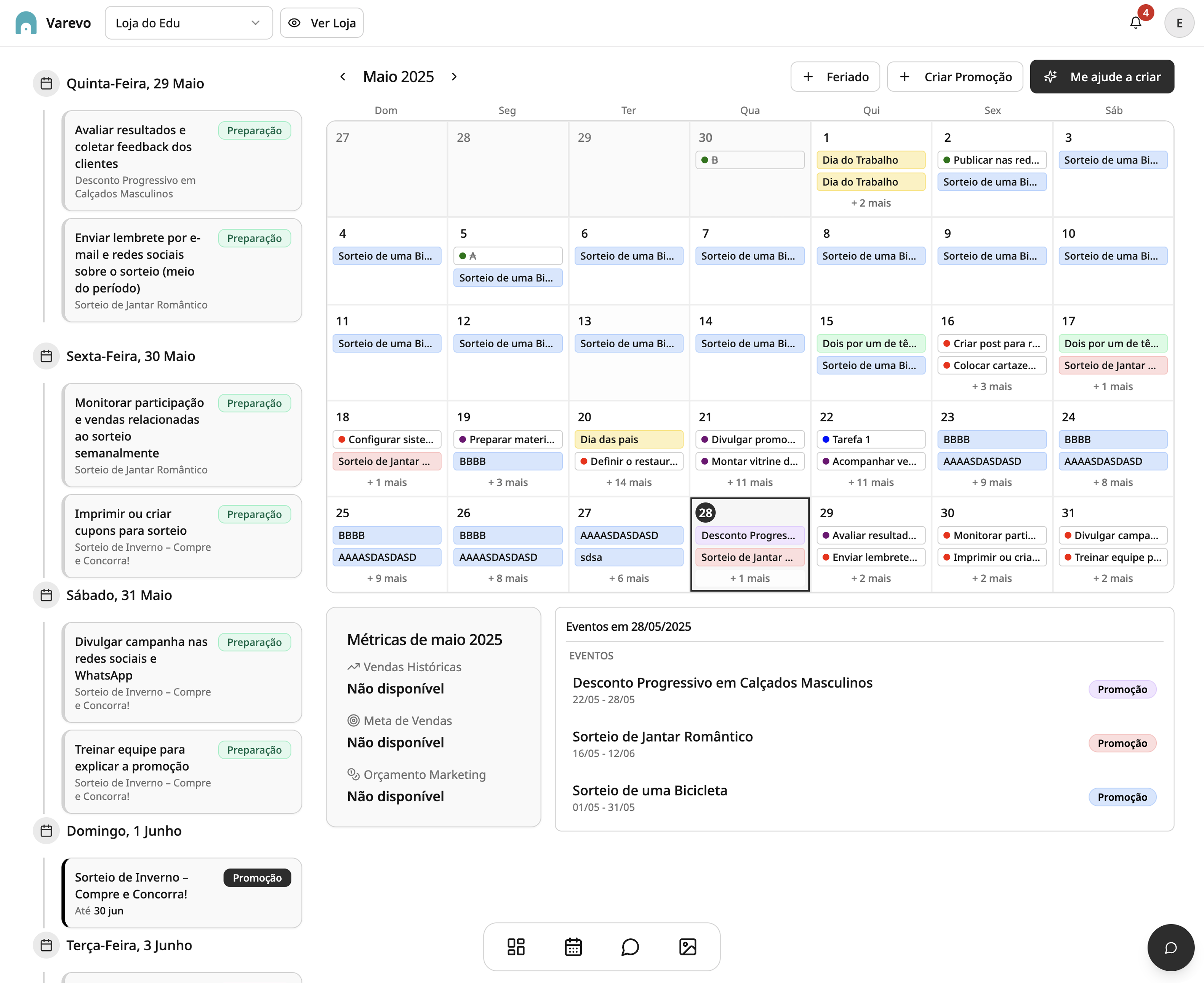The width and height of the screenshot is (1204, 983).
Task: Click the Vendas Históricas trend icon
Action: click(353, 667)
